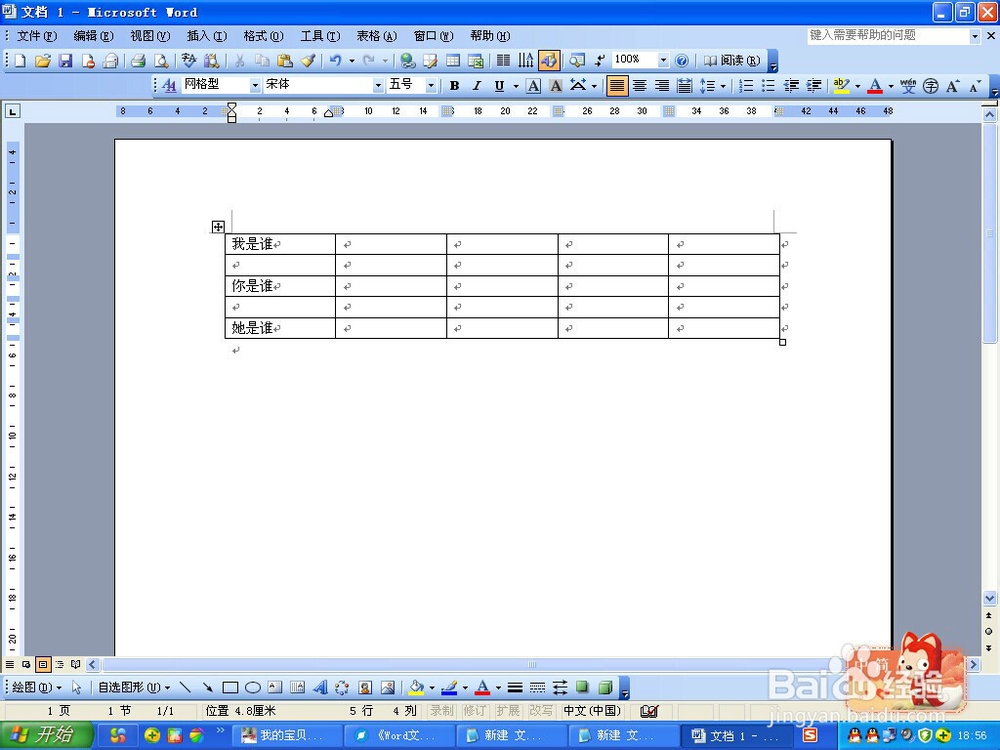Image resolution: width=1000 pixels, height=750 pixels.
Task: Apply line color in drawing toolbar
Action: 450,688
